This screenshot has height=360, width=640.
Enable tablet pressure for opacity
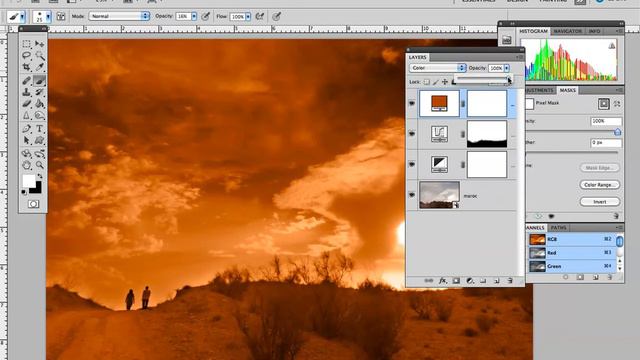pos(206,16)
